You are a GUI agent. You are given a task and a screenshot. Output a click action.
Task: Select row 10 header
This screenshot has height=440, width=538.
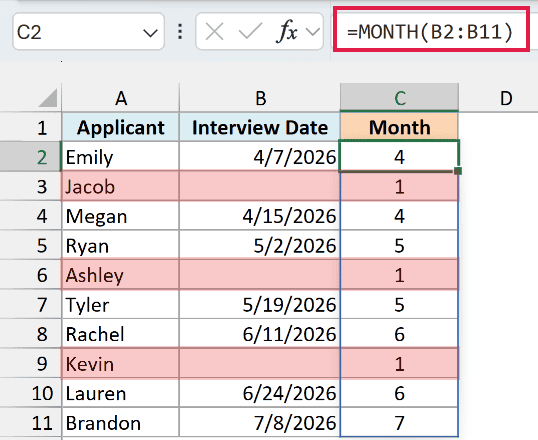pos(31,393)
